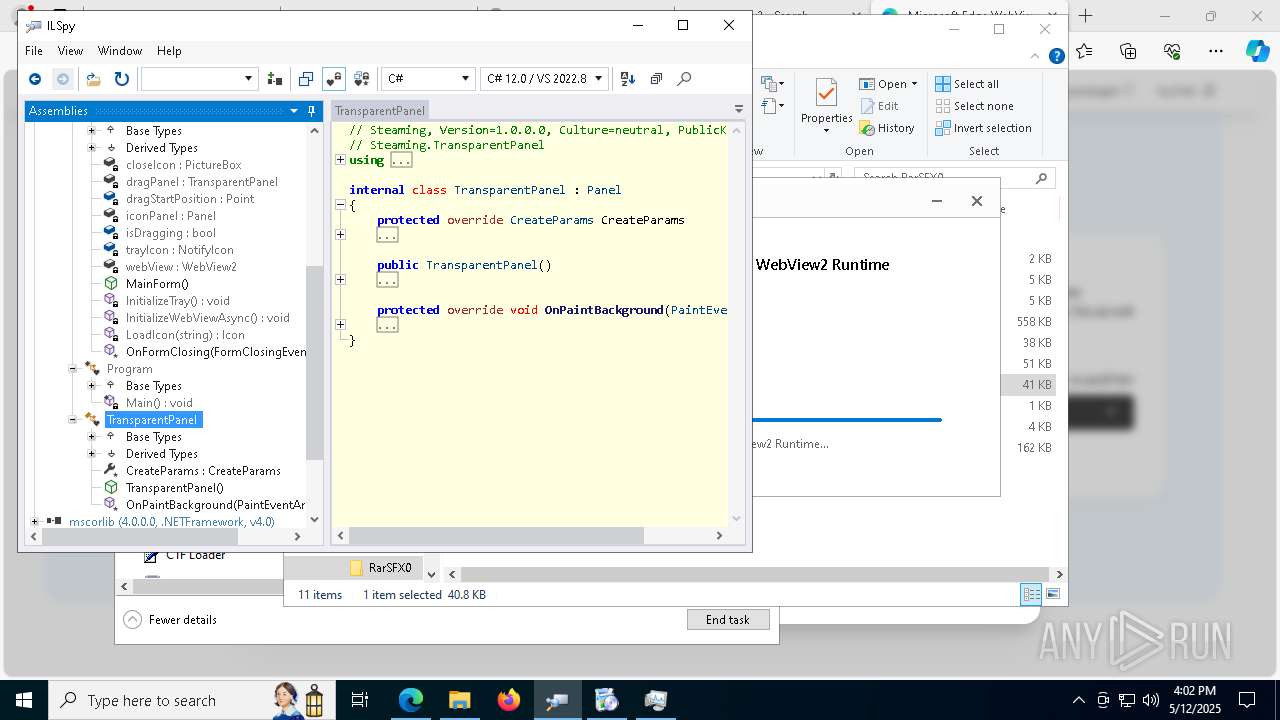This screenshot has width=1280, height=720.
Task: Select dragPanel : TransparentPanel field
Action: coord(201,182)
